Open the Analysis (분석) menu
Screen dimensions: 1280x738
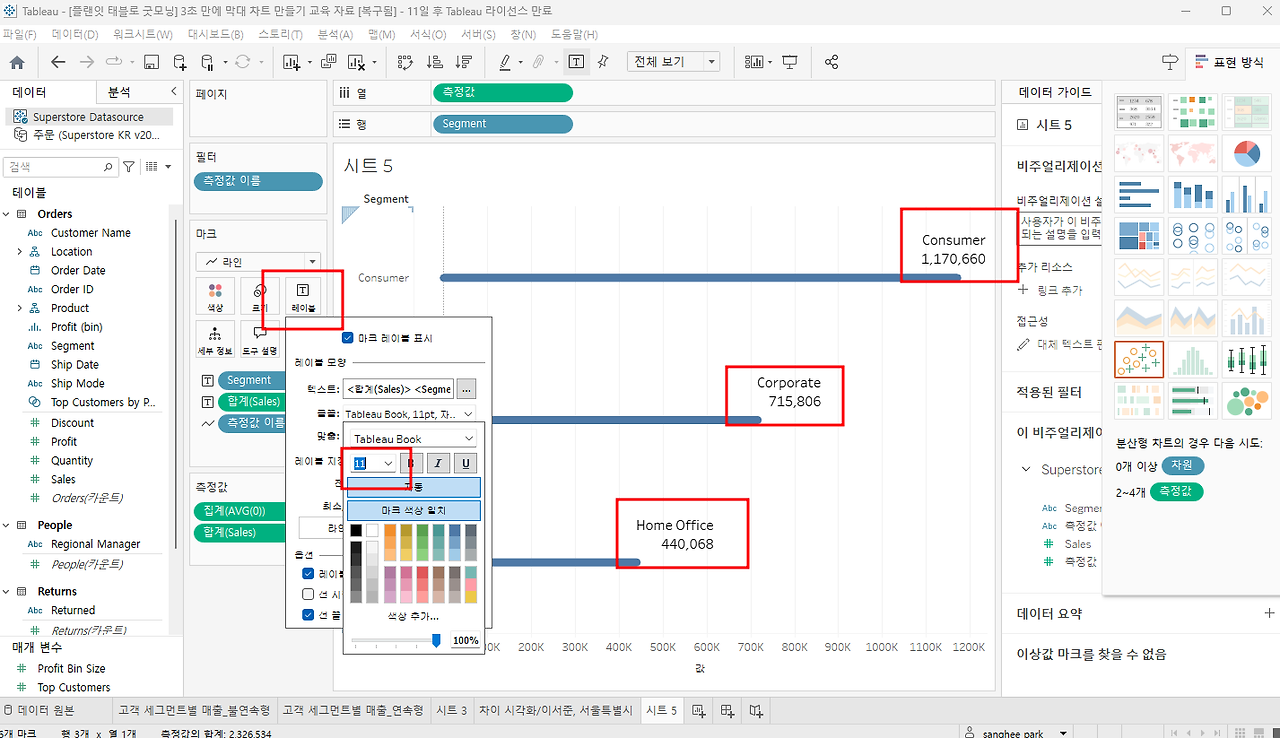click(x=335, y=34)
